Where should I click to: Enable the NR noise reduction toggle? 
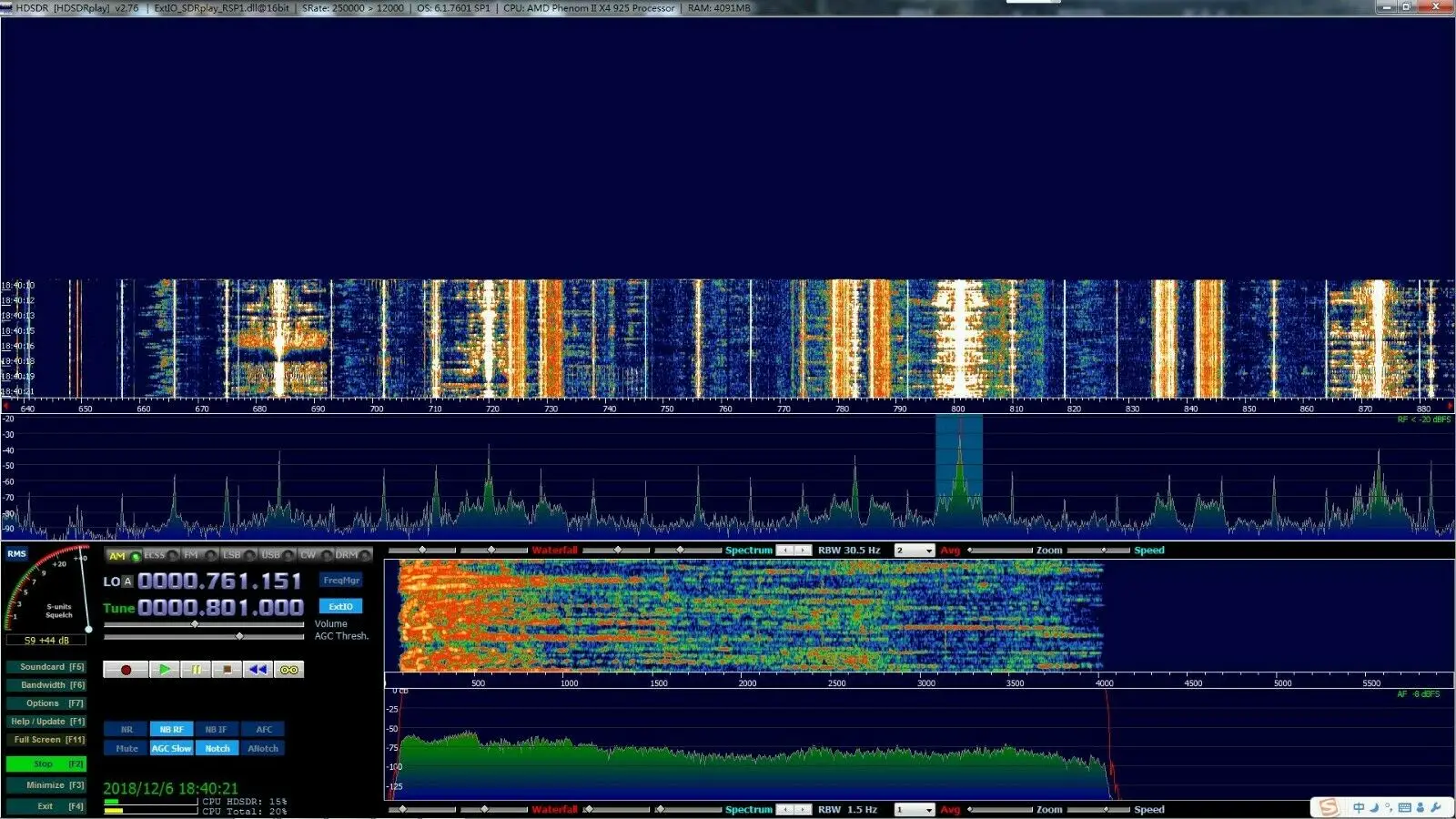click(126, 729)
